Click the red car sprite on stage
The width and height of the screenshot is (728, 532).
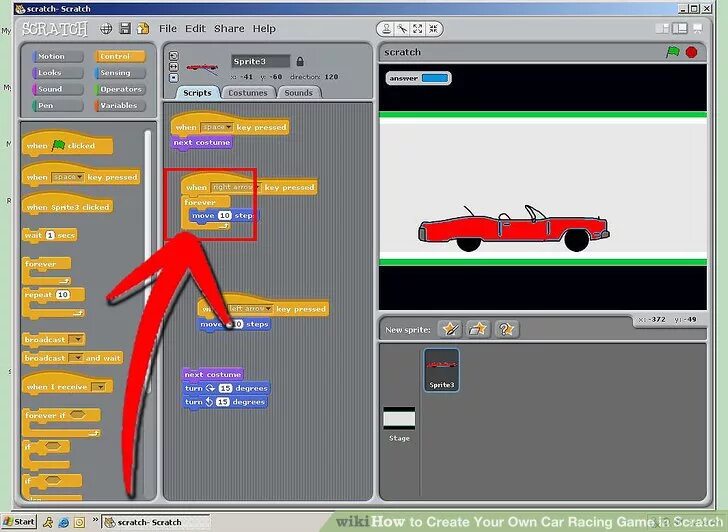(x=514, y=228)
